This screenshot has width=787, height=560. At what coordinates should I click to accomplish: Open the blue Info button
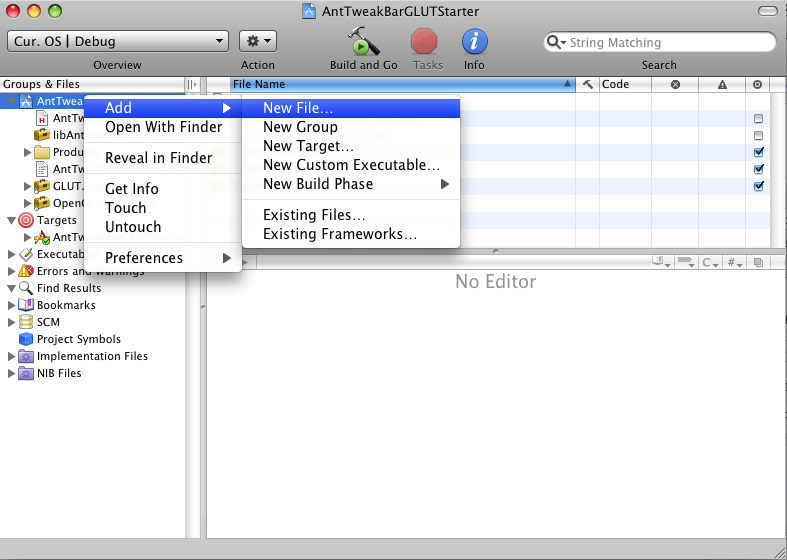pos(474,42)
